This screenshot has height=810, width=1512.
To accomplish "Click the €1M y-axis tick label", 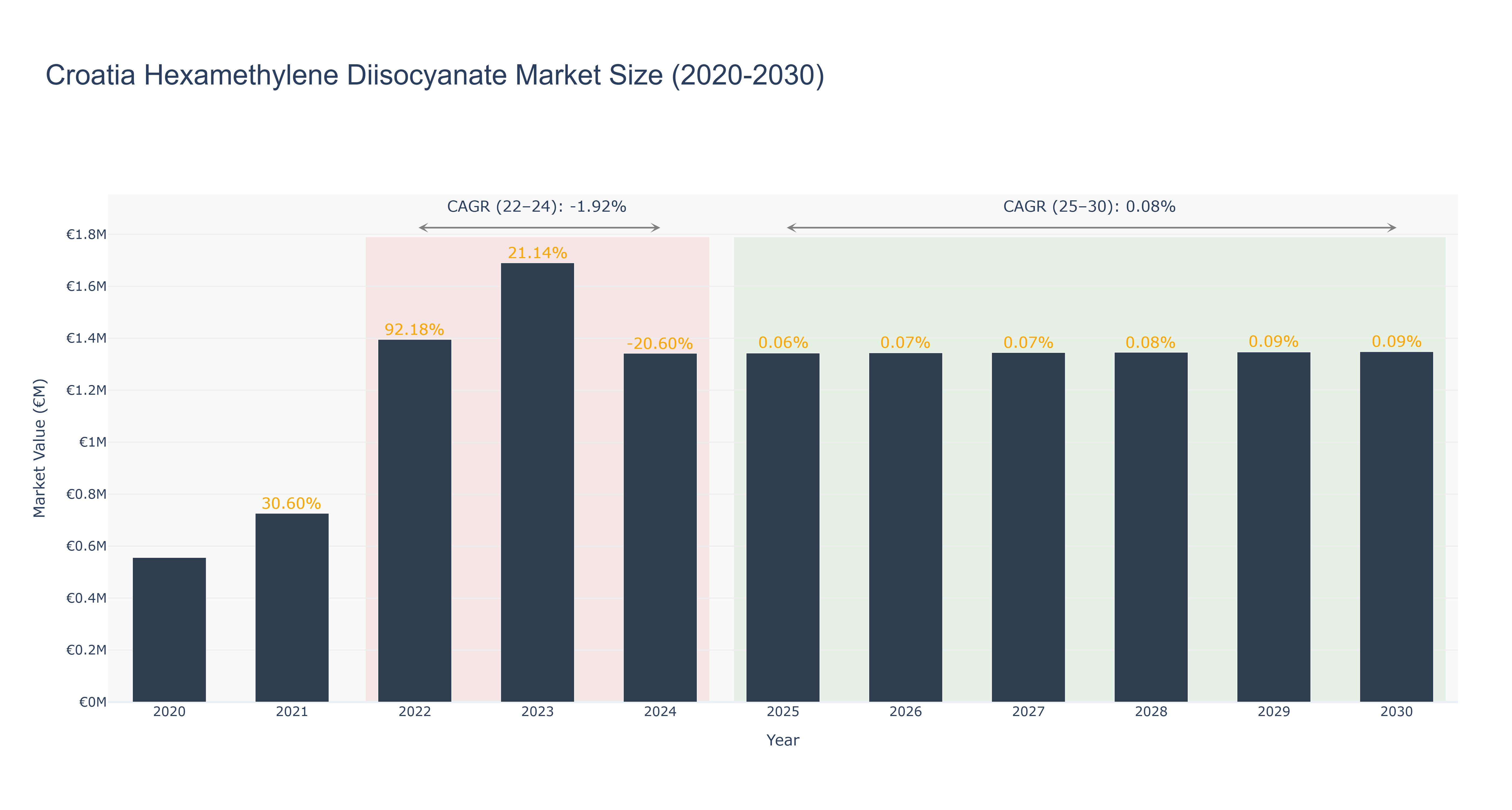I will [93, 442].
